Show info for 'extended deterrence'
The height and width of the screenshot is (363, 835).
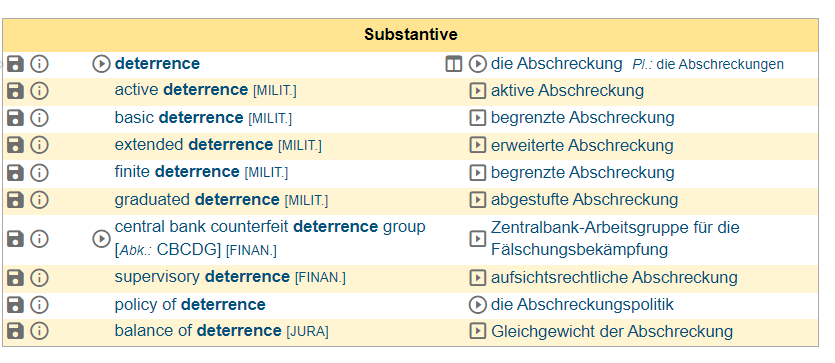tap(39, 145)
